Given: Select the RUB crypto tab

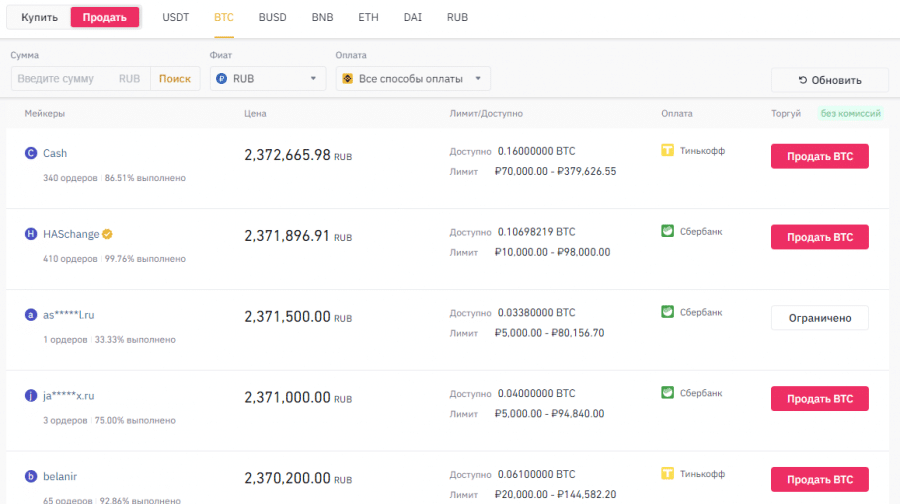Looking at the screenshot, I should [457, 17].
